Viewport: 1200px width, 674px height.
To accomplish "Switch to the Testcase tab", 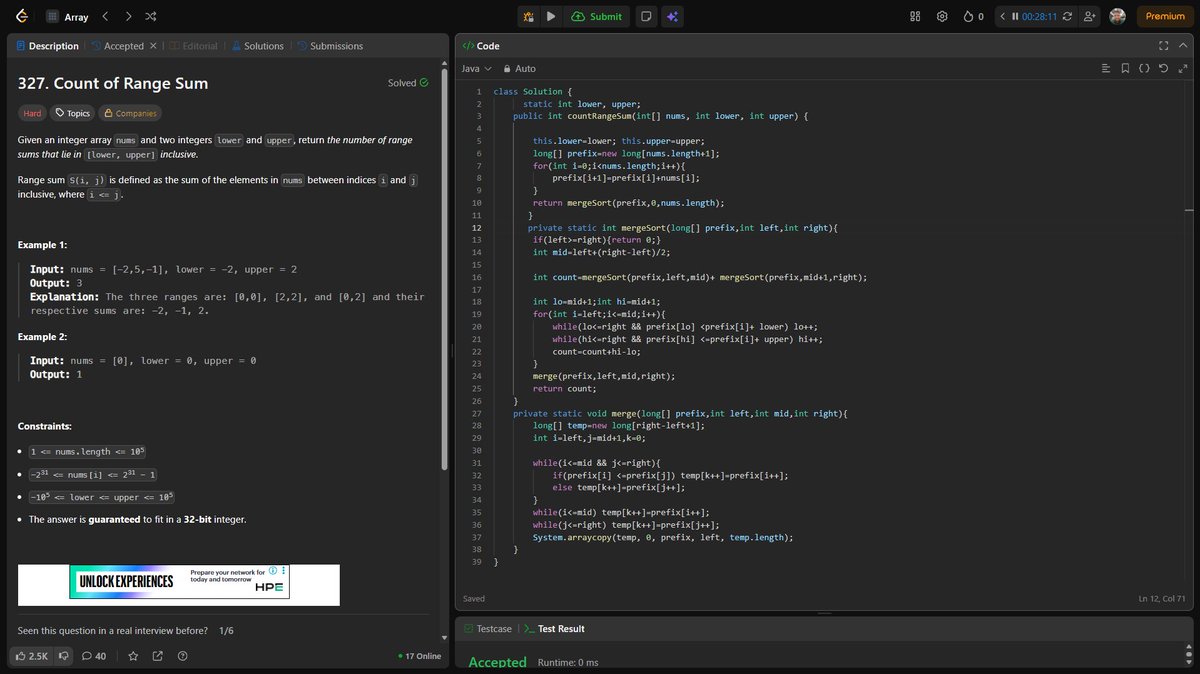I will click(x=488, y=629).
